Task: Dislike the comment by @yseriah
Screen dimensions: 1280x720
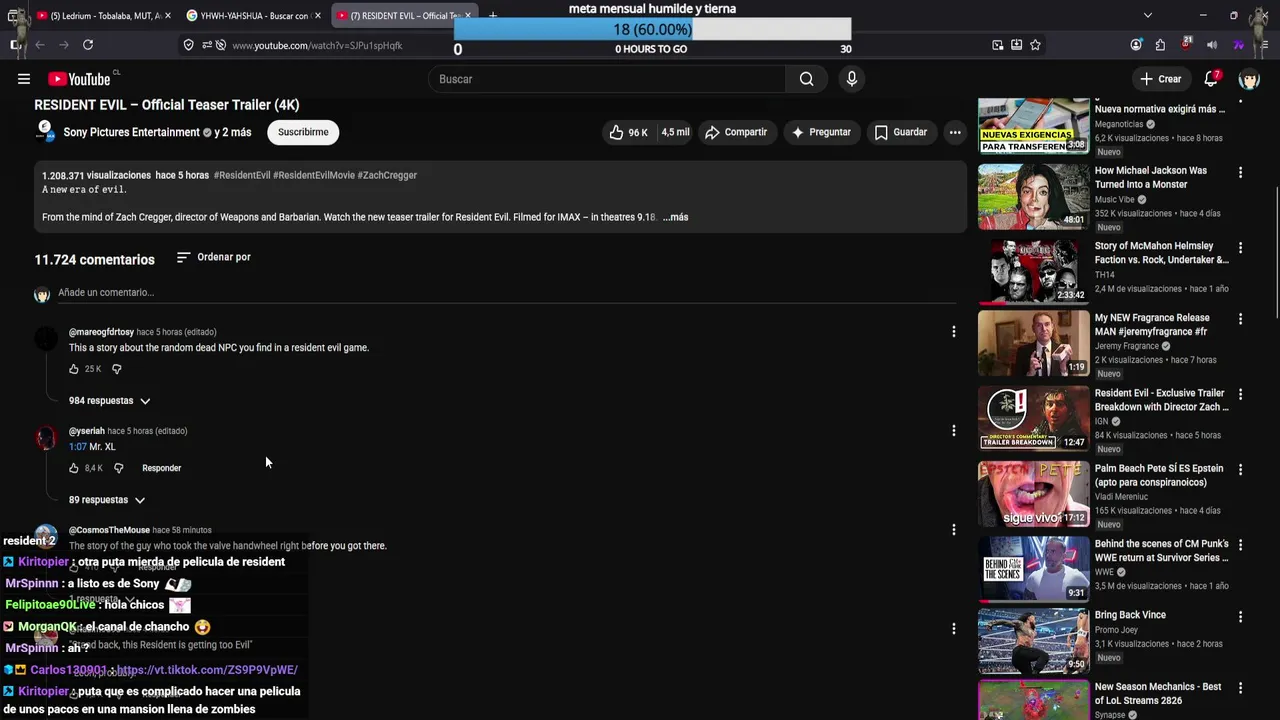Action: pyautogui.click(x=118, y=468)
